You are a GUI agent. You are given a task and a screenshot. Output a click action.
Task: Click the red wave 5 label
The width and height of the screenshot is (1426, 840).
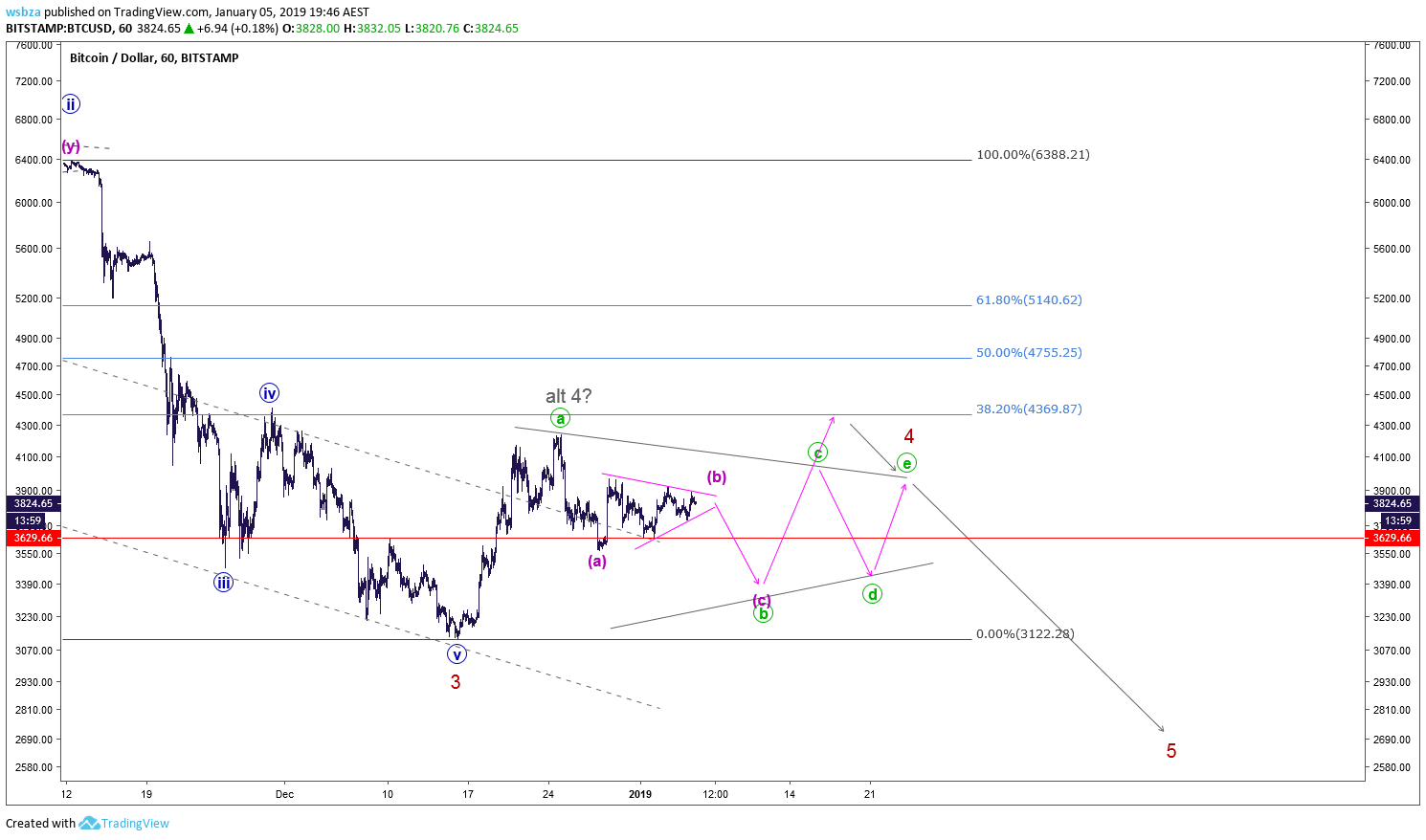pyautogui.click(x=1171, y=751)
